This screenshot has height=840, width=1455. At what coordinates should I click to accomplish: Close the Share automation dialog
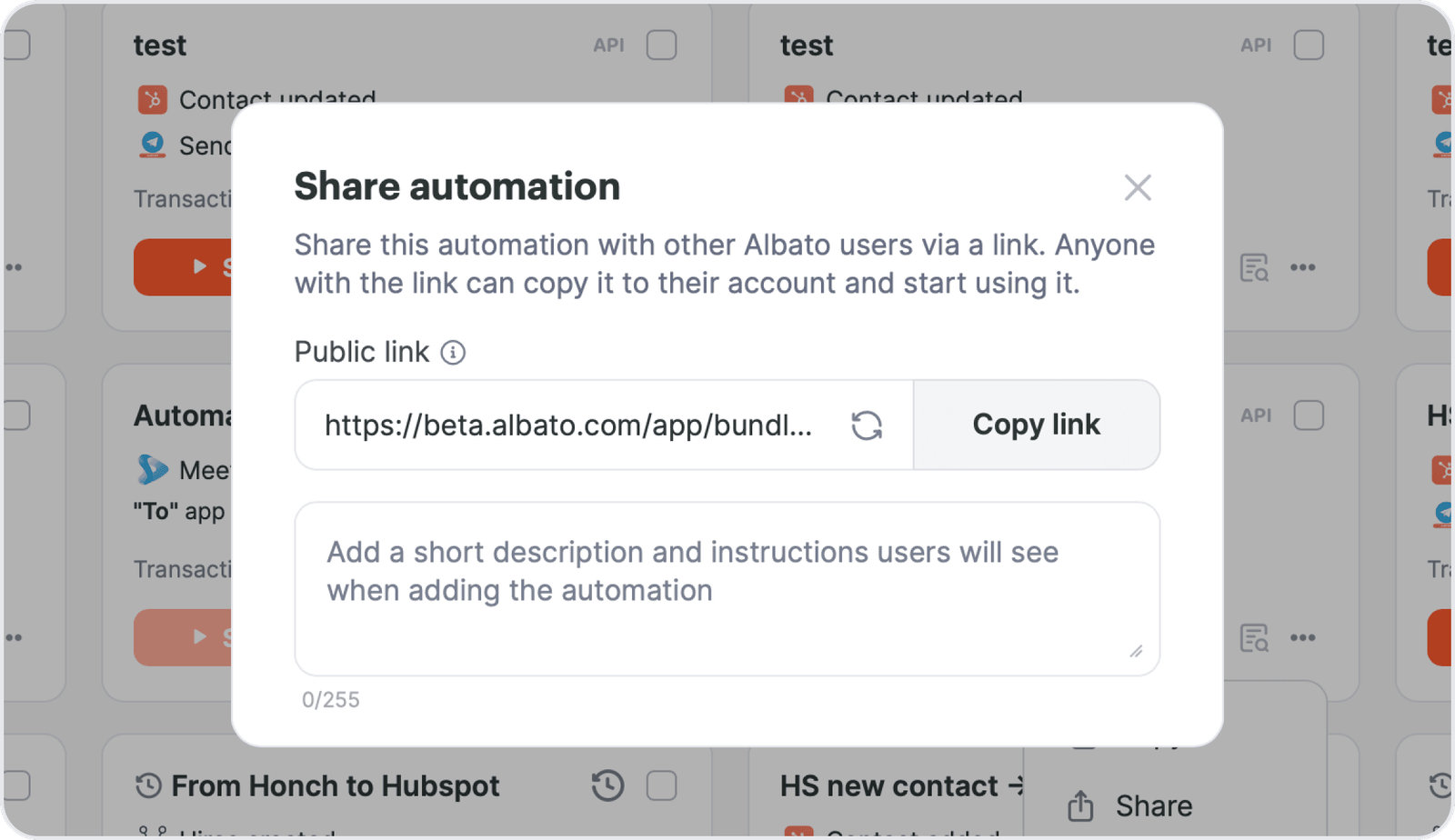tap(1138, 188)
